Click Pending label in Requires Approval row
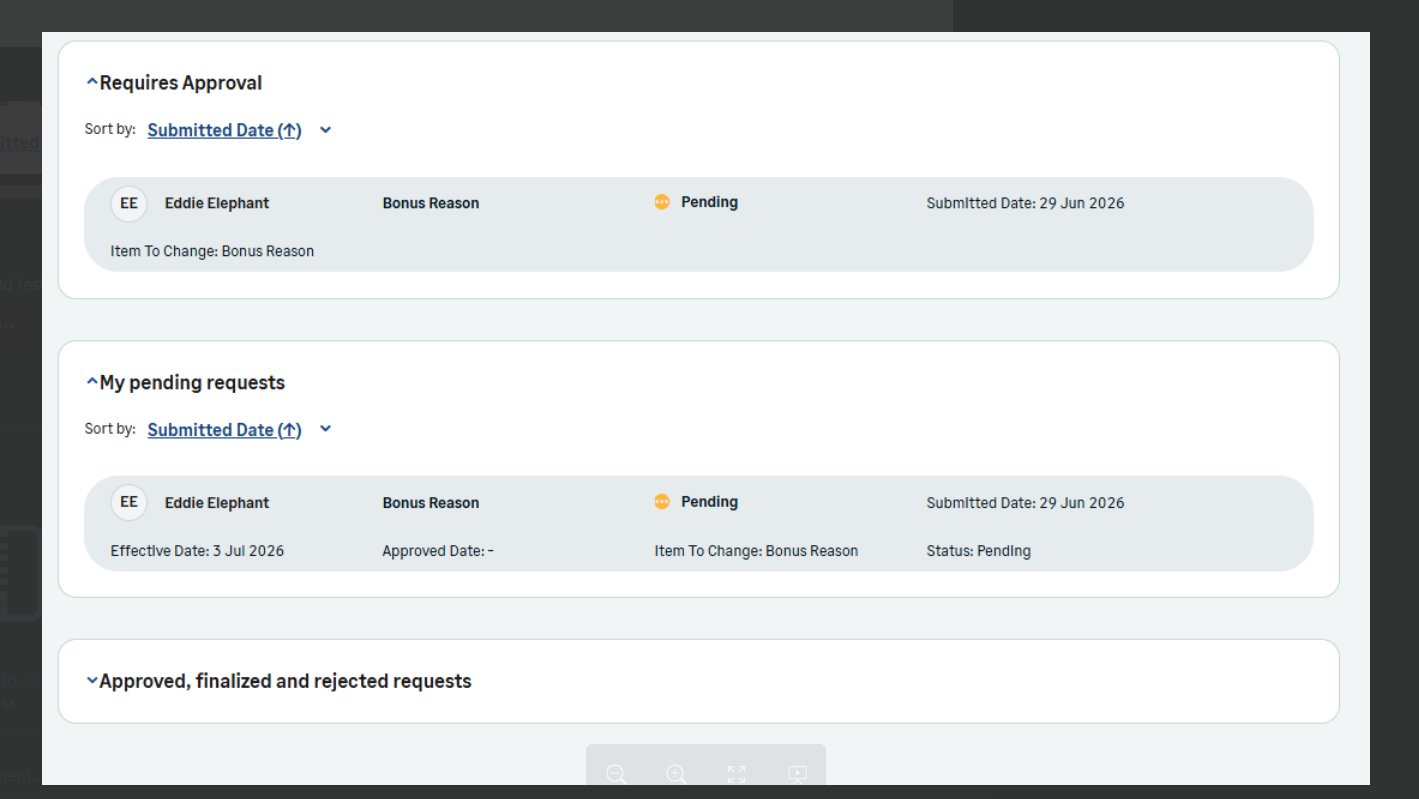The width and height of the screenshot is (1419, 799). pos(710,202)
